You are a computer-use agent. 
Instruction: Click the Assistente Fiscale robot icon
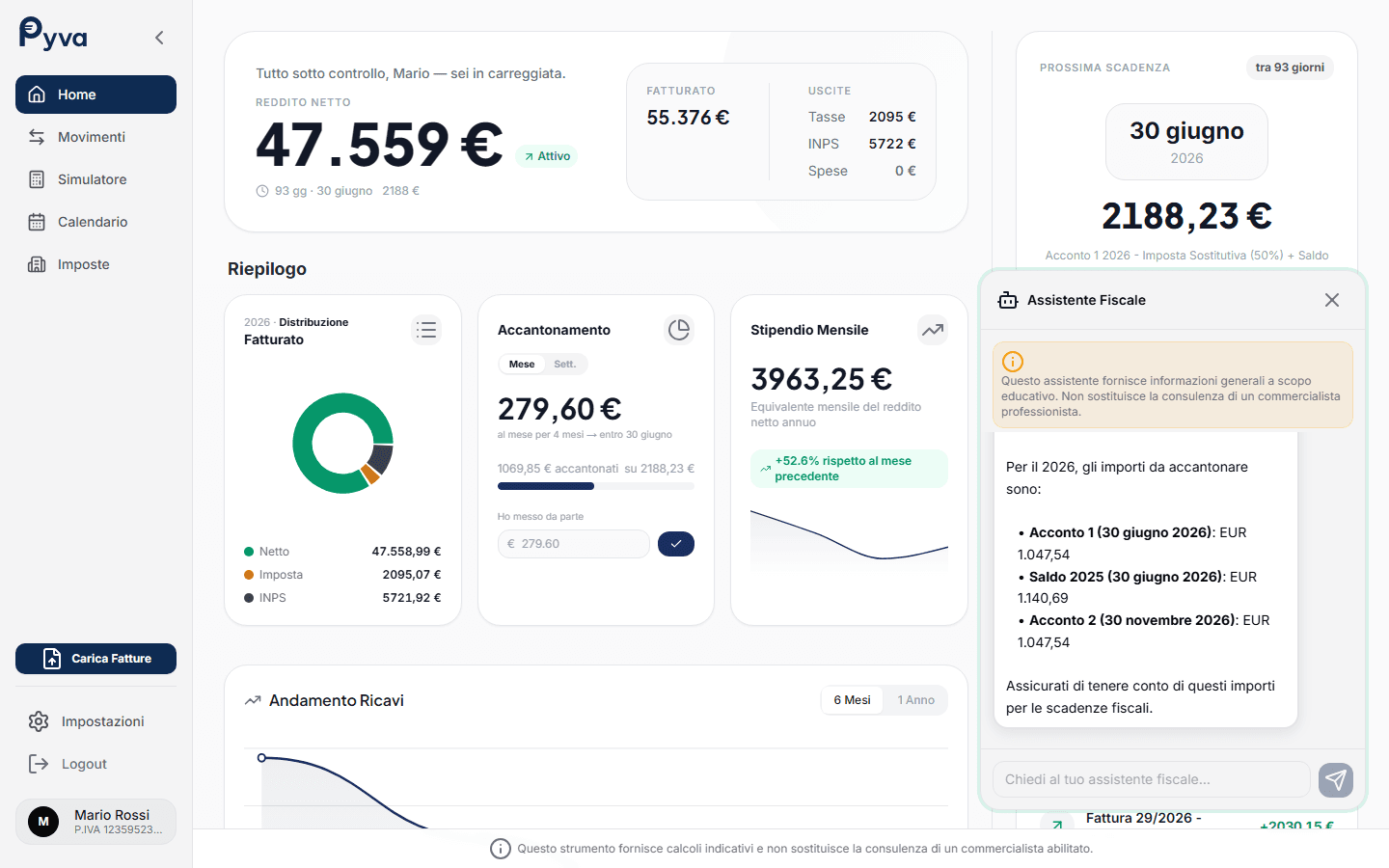pyautogui.click(x=1008, y=300)
